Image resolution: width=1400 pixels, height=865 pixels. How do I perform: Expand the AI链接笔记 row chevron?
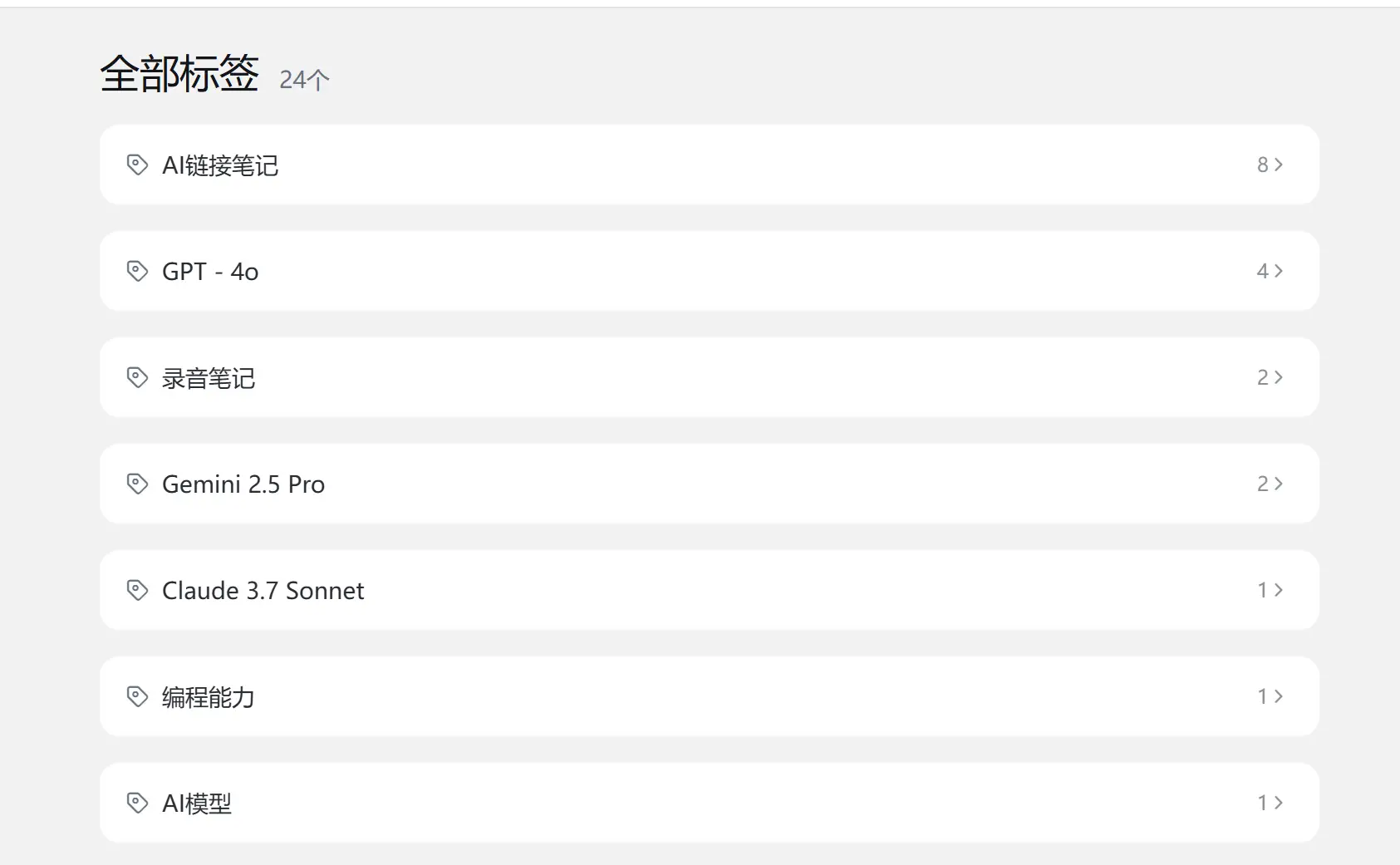click(1279, 165)
